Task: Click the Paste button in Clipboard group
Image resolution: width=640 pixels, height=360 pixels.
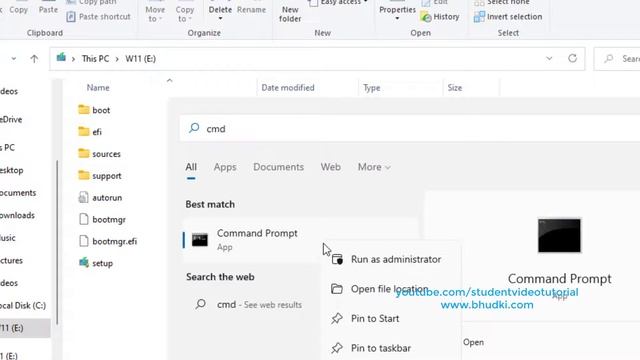Action: pyautogui.click(x=48, y=10)
